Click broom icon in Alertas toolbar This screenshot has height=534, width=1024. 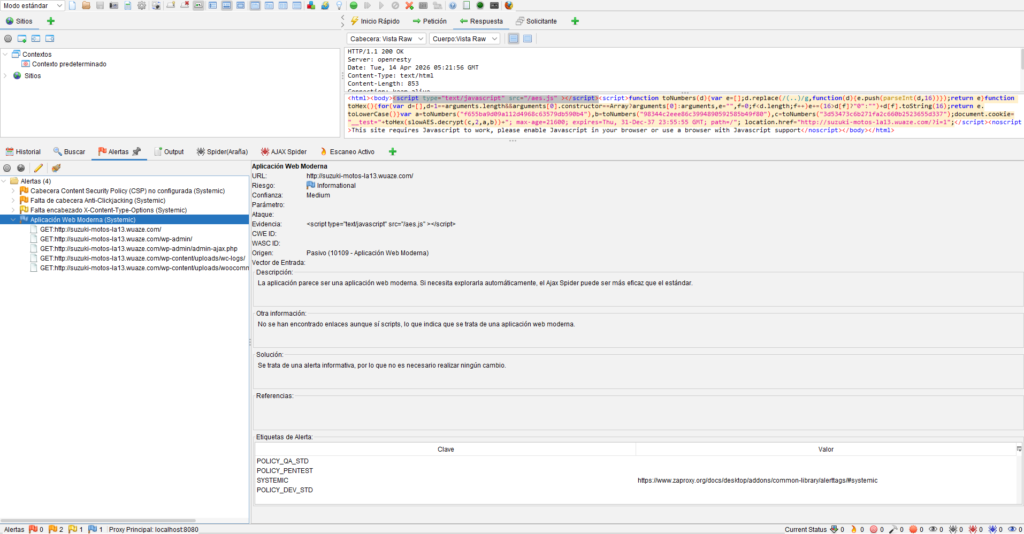(x=56, y=168)
